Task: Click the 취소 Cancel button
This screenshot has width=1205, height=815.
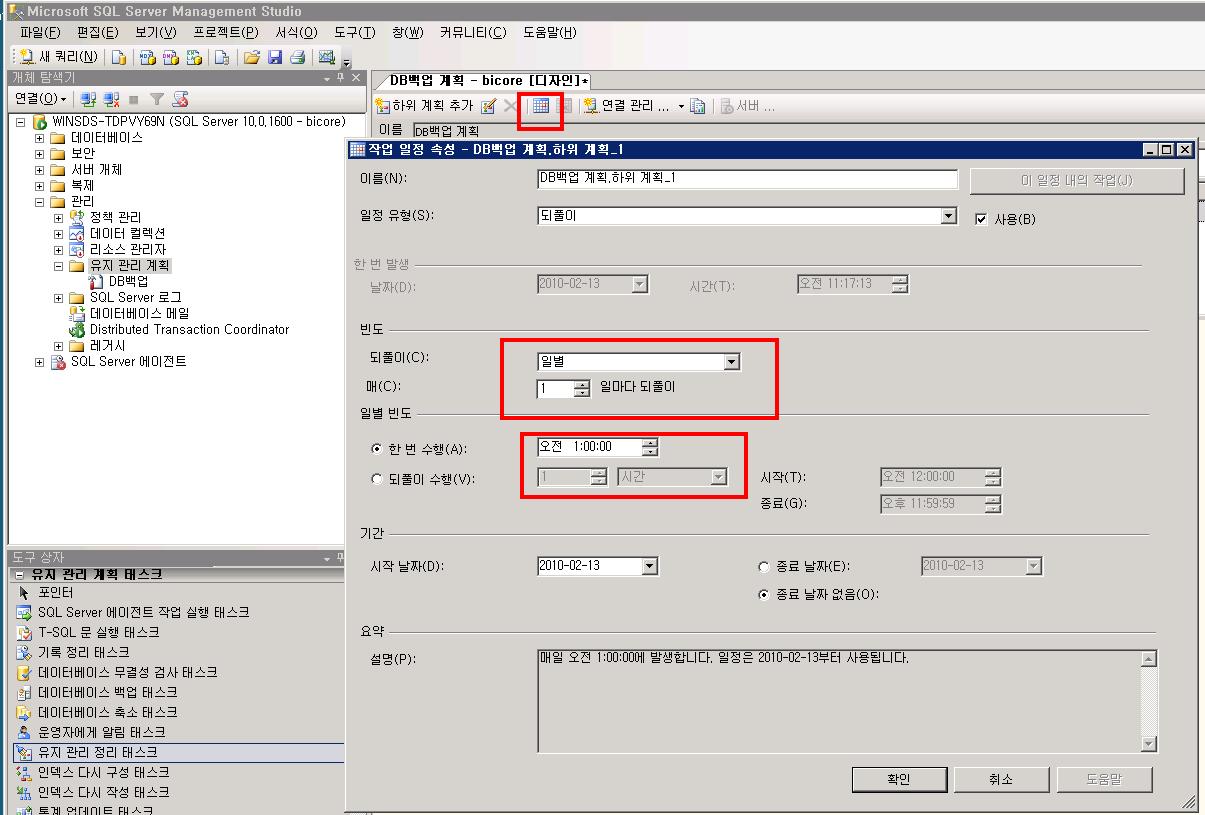Action: tap(1000, 779)
